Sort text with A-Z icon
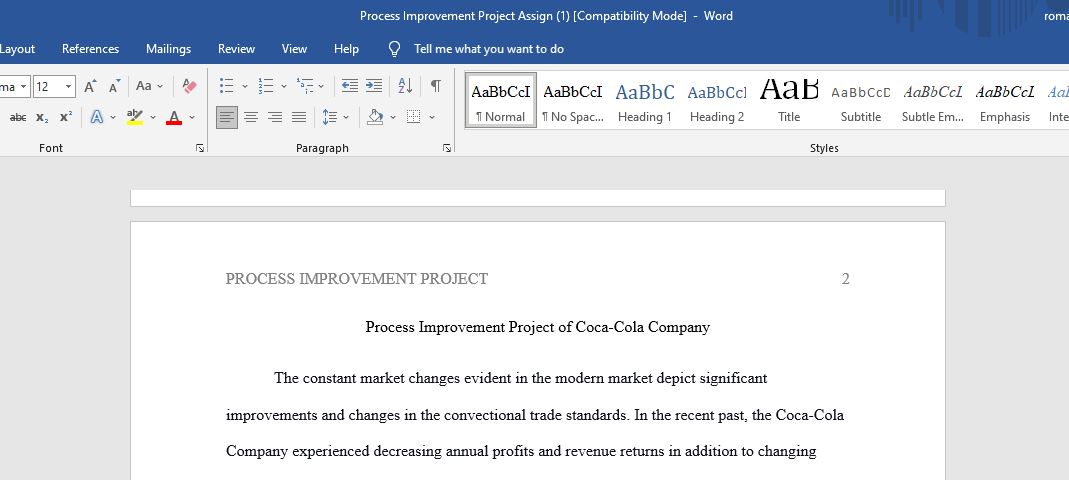This screenshot has height=480, width=1069. (x=405, y=86)
